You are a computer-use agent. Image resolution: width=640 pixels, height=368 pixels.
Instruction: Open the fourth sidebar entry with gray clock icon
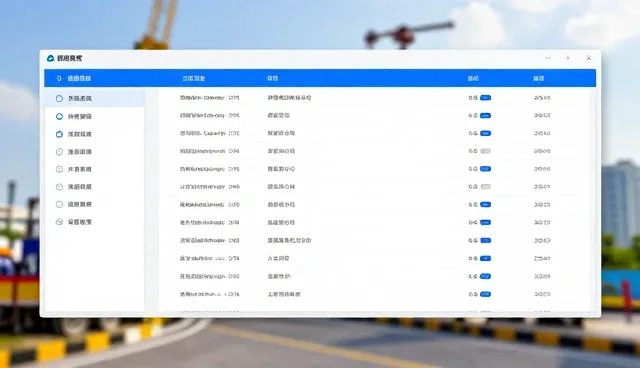click(x=59, y=152)
